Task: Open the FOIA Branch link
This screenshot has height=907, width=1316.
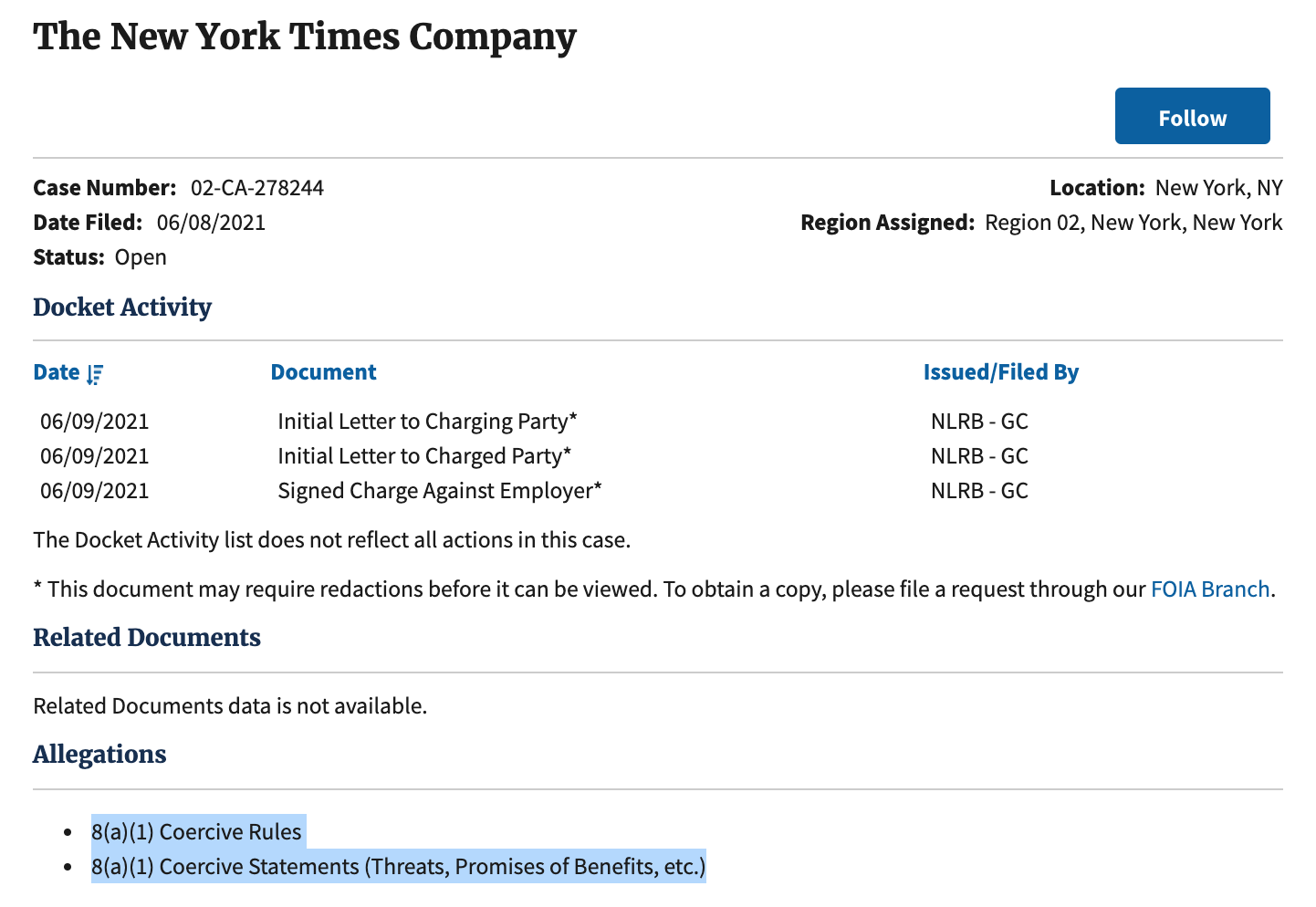Action: point(1210,589)
